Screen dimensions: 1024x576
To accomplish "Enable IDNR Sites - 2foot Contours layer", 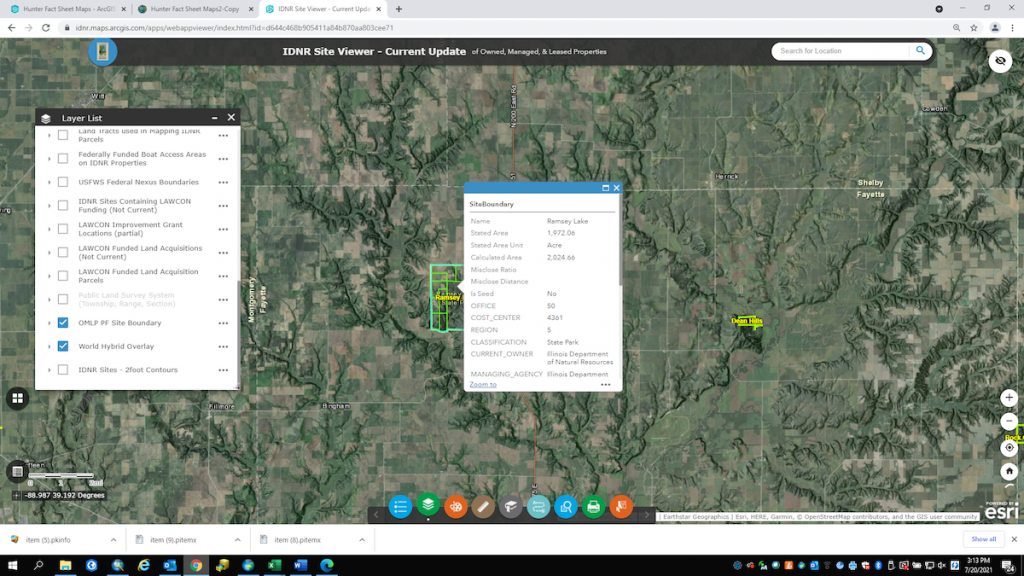I will [x=63, y=370].
